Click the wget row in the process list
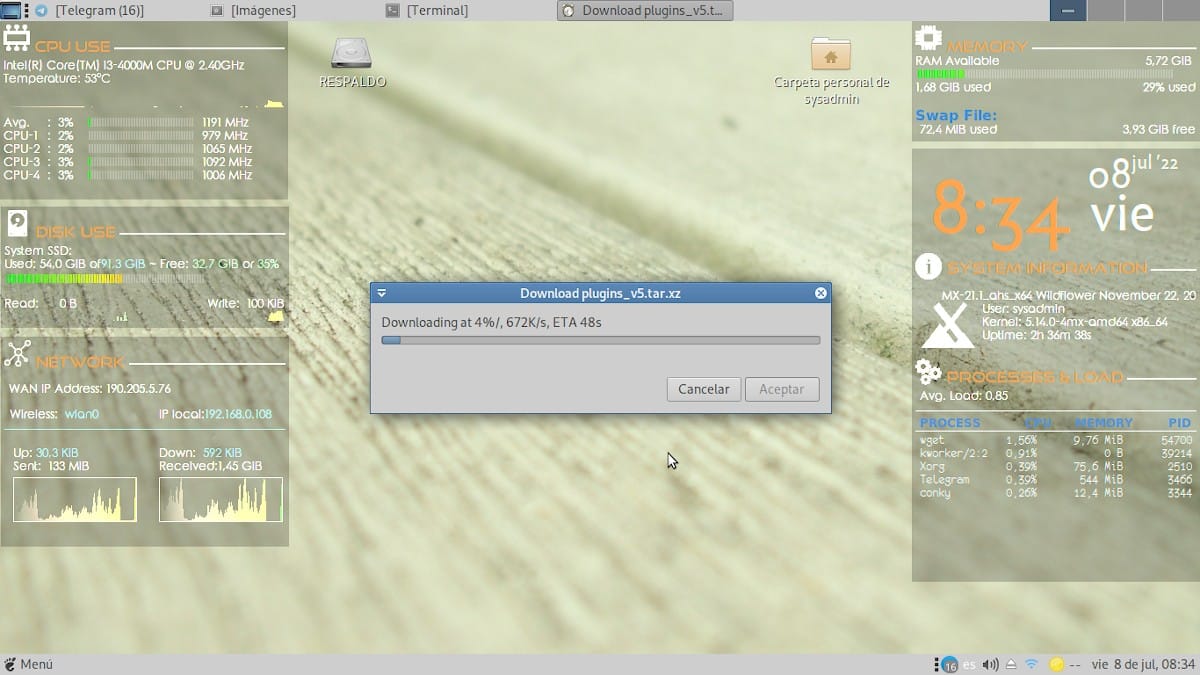 [1056, 440]
